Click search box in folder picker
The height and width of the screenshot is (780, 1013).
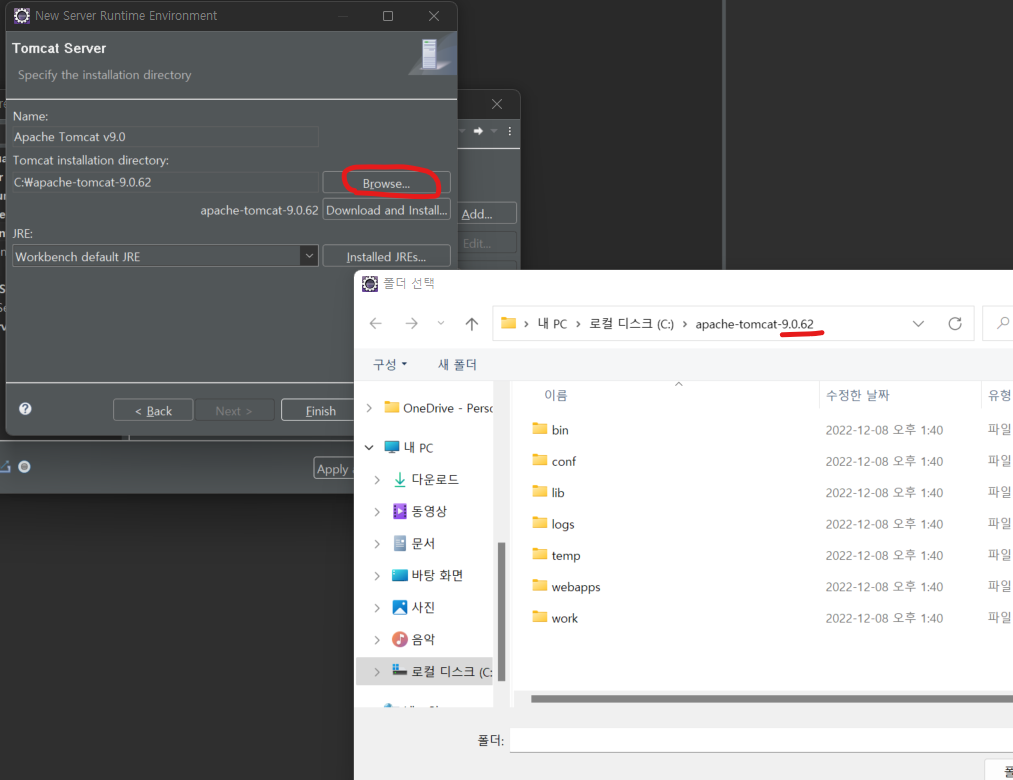(x=997, y=323)
